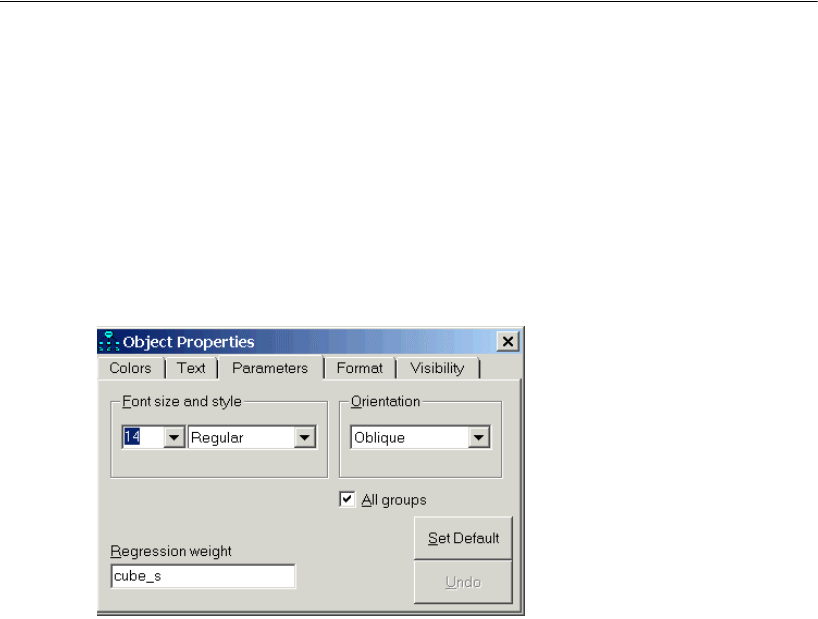Close the Object Properties dialog
The height and width of the screenshot is (619, 818).
(x=508, y=341)
